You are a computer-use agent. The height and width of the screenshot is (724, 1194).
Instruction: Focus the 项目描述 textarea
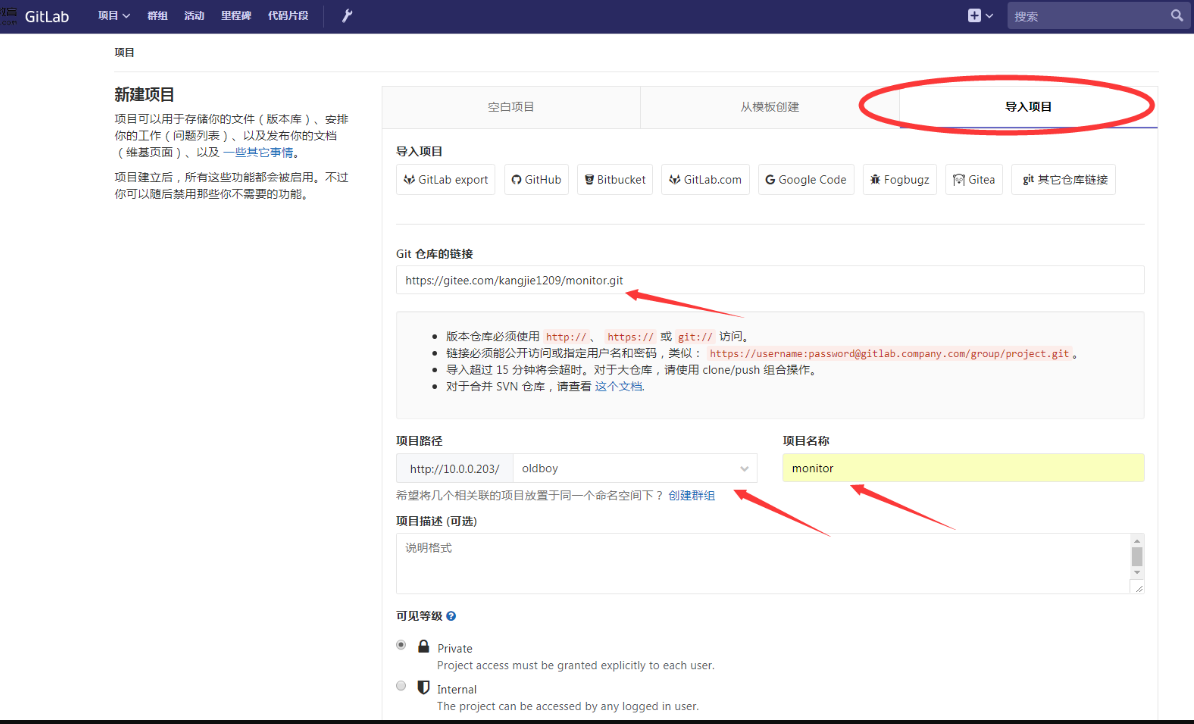click(x=762, y=563)
